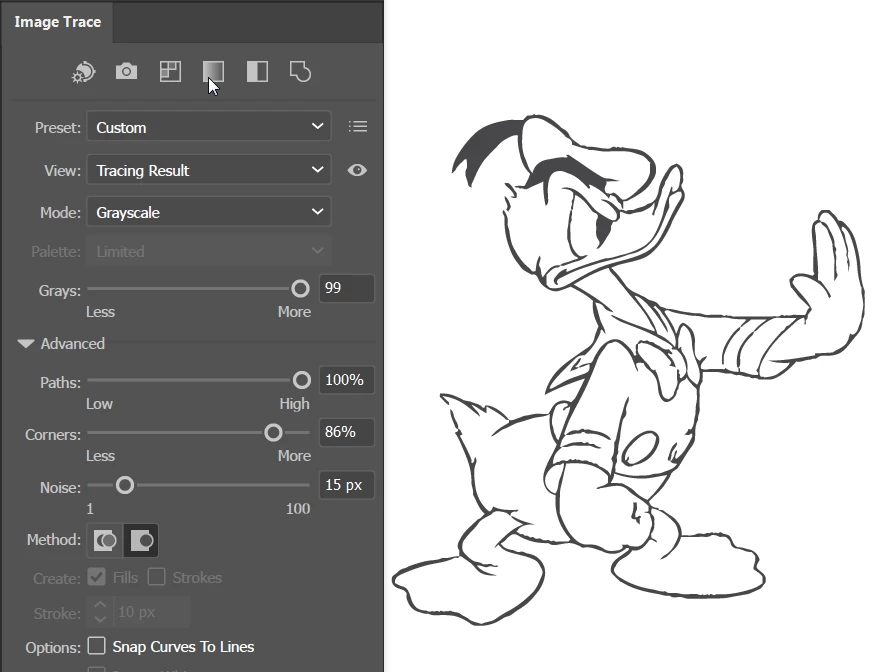
Task: Open the Mode dropdown showing Grayscale
Action: (x=209, y=212)
